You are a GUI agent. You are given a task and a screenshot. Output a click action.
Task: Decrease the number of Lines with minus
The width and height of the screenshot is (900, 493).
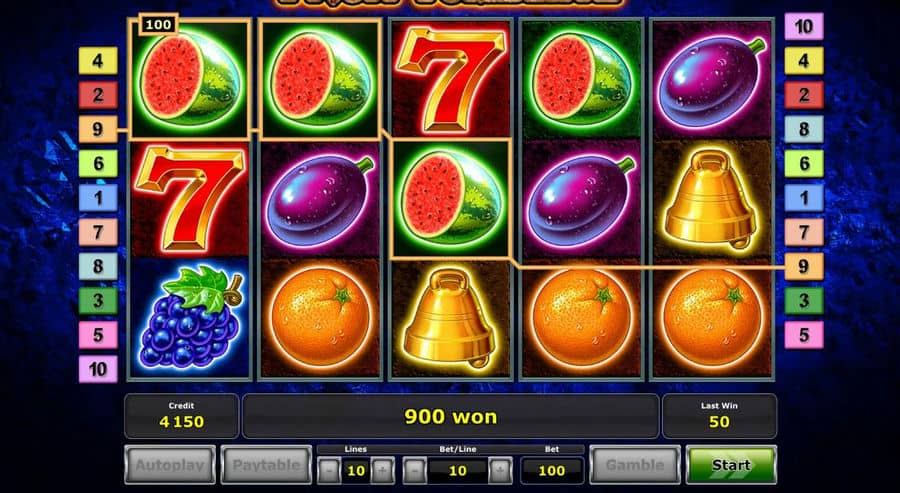click(329, 471)
